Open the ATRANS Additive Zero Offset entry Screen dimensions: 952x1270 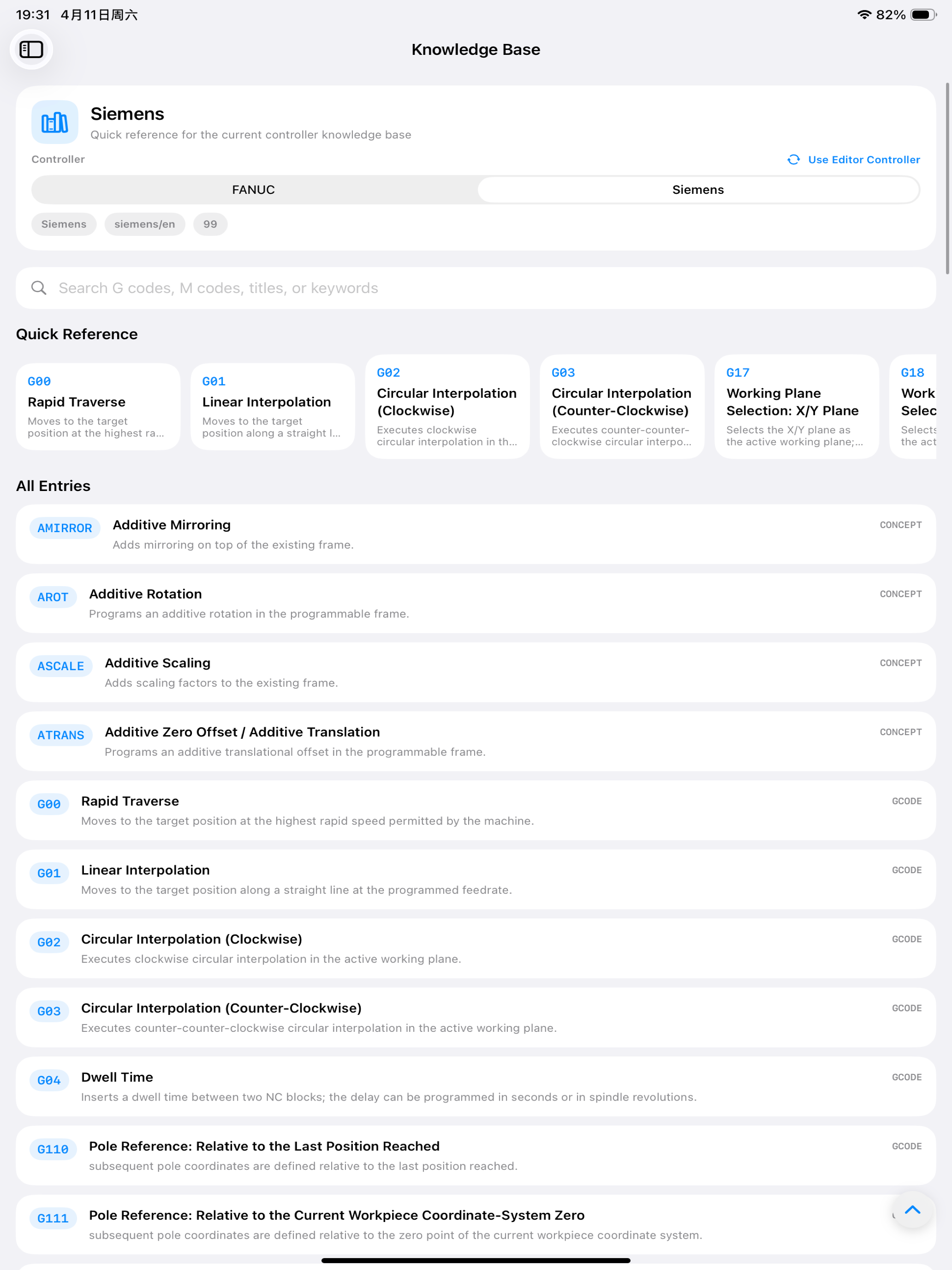click(476, 741)
